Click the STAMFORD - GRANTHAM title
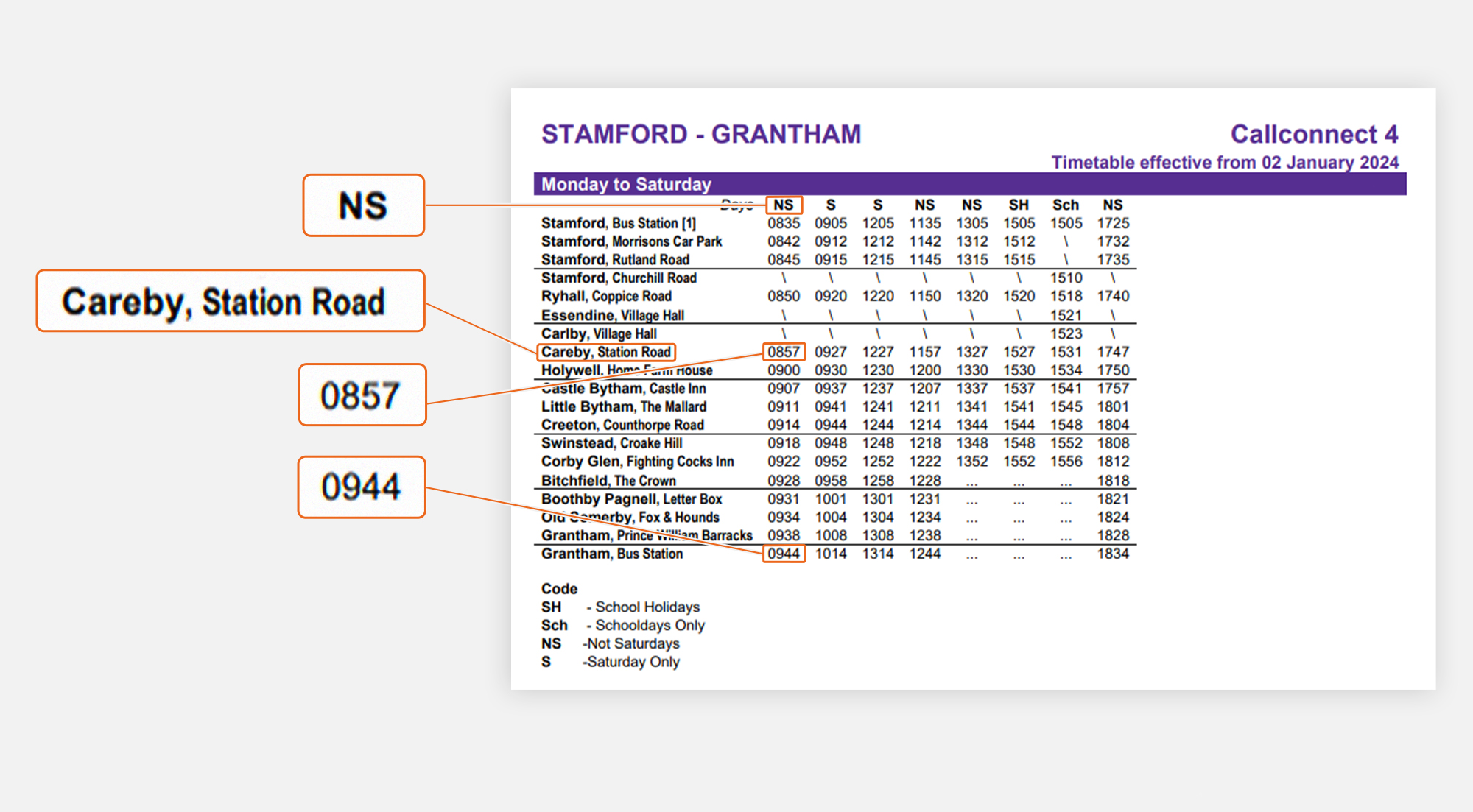 point(700,134)
